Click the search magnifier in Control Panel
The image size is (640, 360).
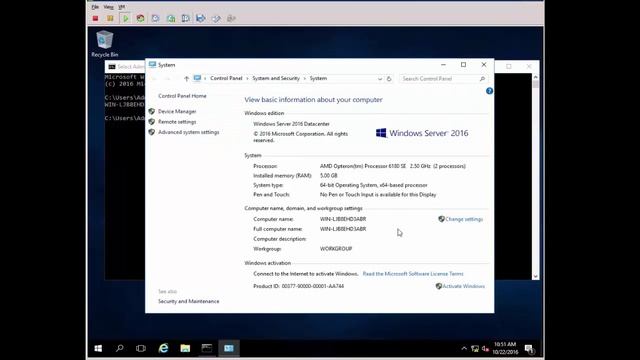[x=482, y=78]
